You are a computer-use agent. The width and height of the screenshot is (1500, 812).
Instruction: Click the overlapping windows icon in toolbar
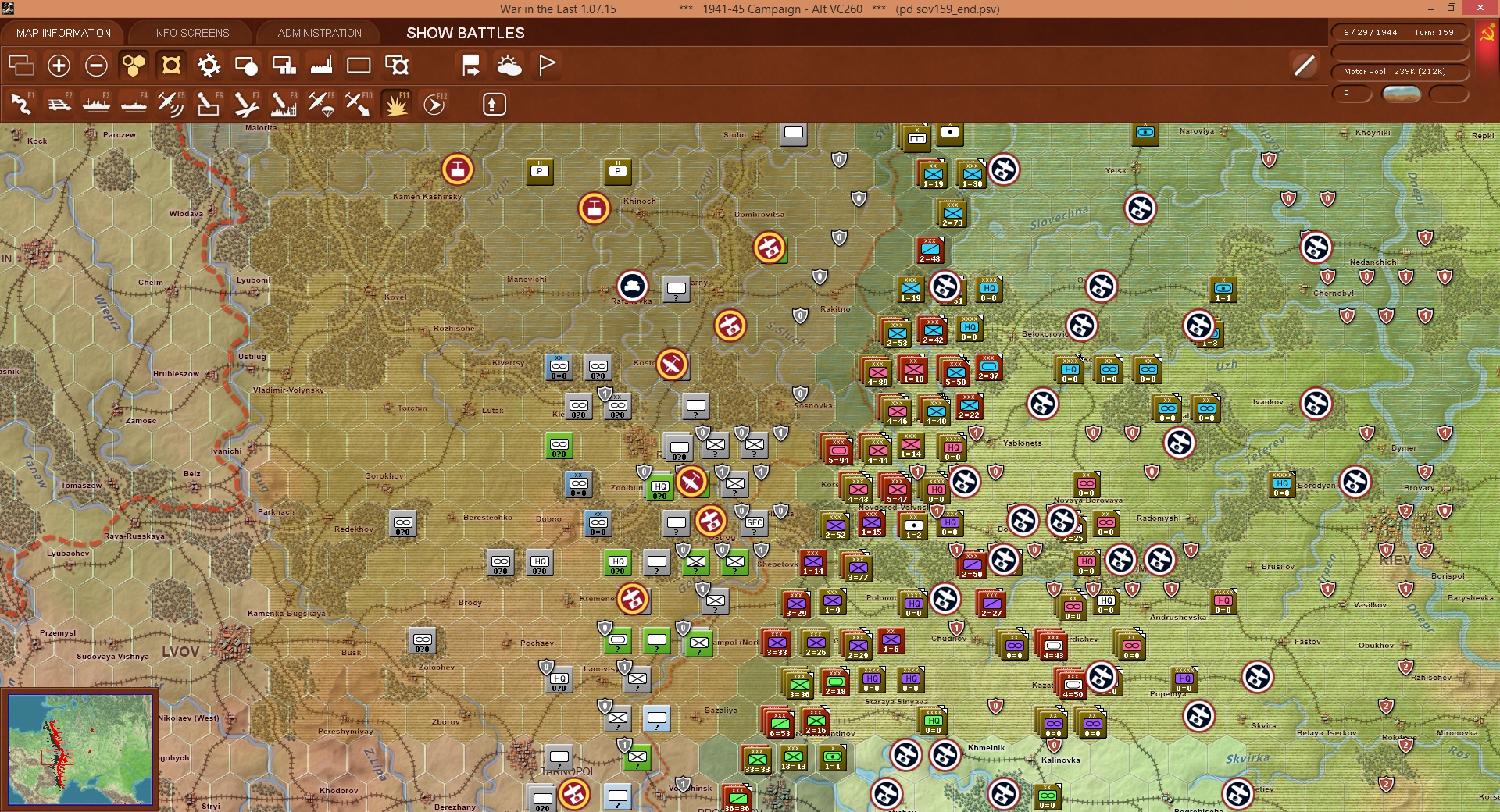[x=21, y=66]
